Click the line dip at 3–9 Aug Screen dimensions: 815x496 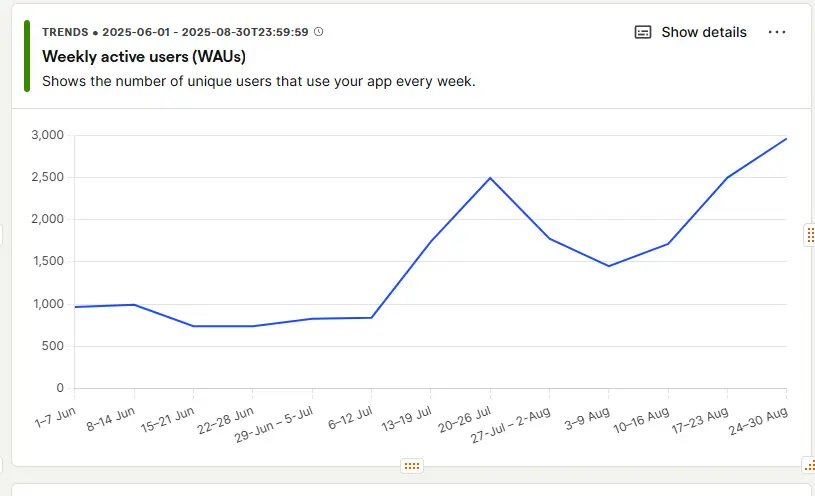point(609,266)
